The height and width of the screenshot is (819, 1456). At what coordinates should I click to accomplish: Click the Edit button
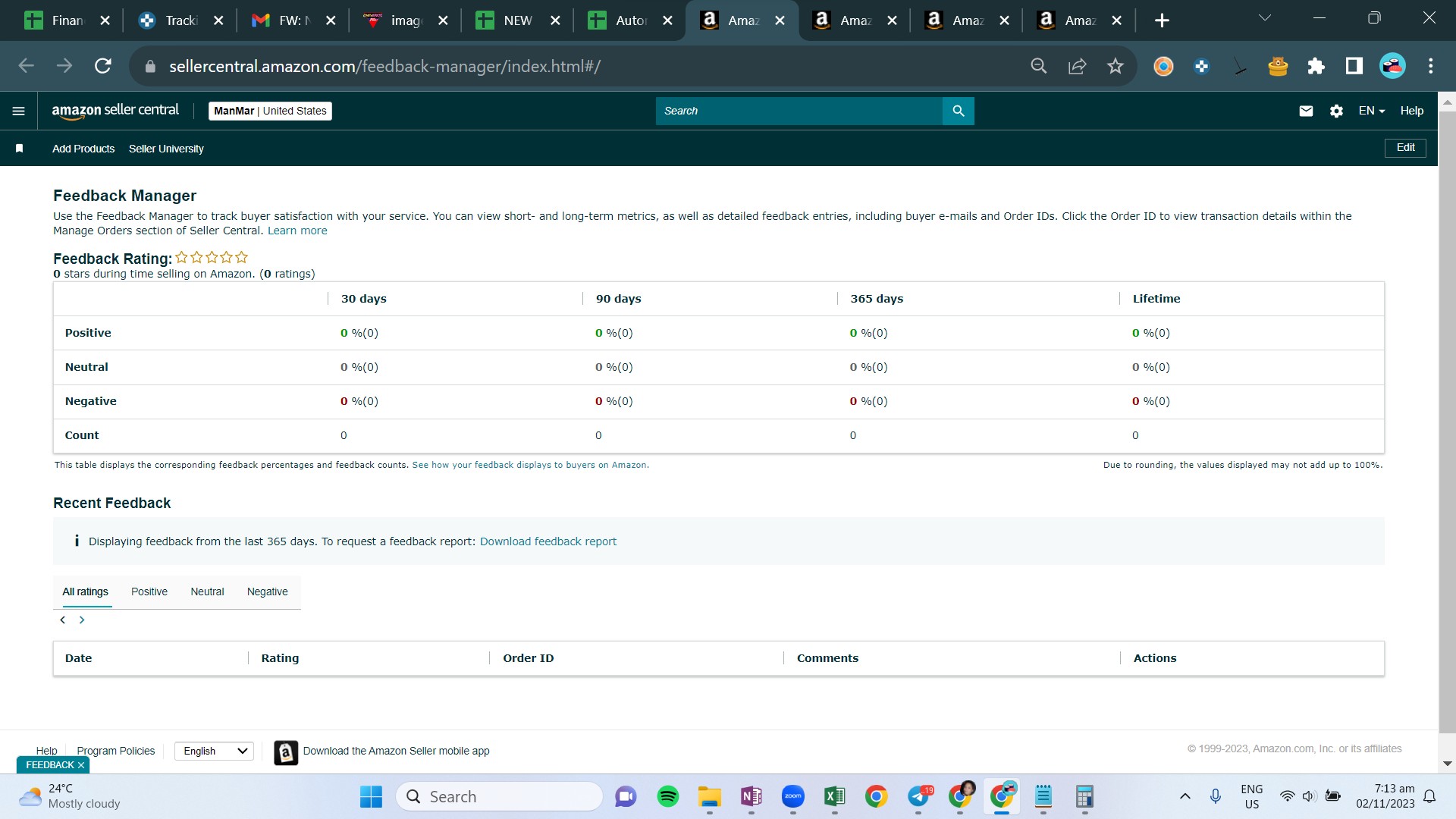click(1405, 148)
